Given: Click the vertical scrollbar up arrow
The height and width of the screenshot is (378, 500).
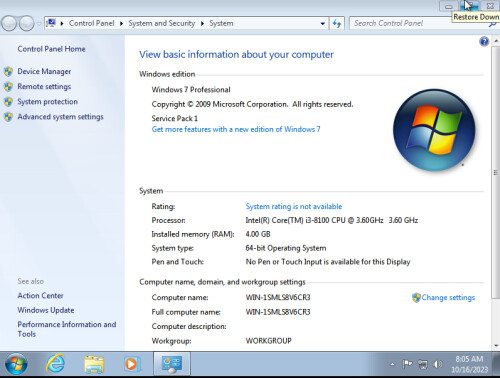Looking at the screenshot, I should (496, 40).
